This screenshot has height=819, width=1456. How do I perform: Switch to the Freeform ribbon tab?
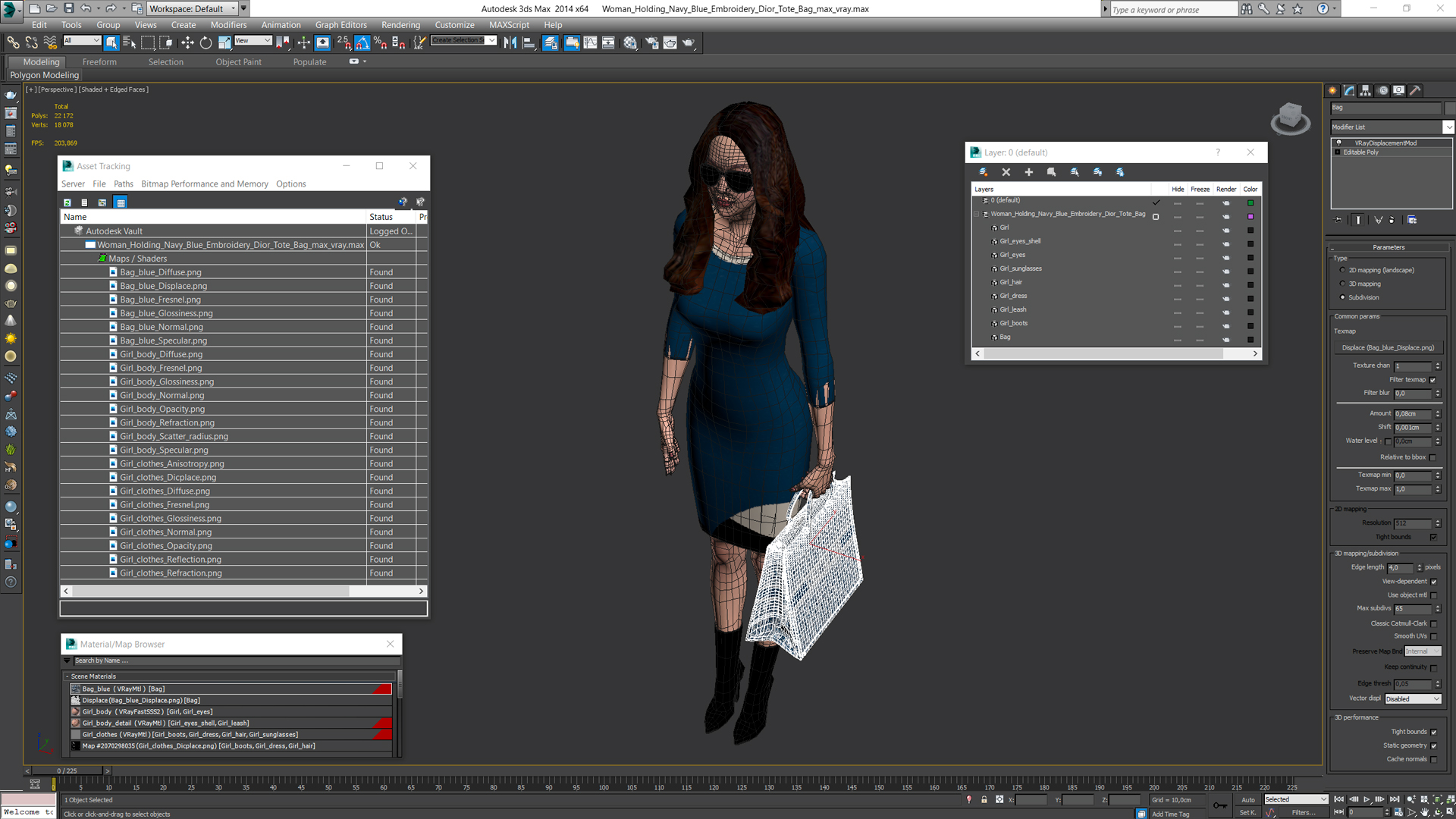pyautogui.click(x=99, y=62)
